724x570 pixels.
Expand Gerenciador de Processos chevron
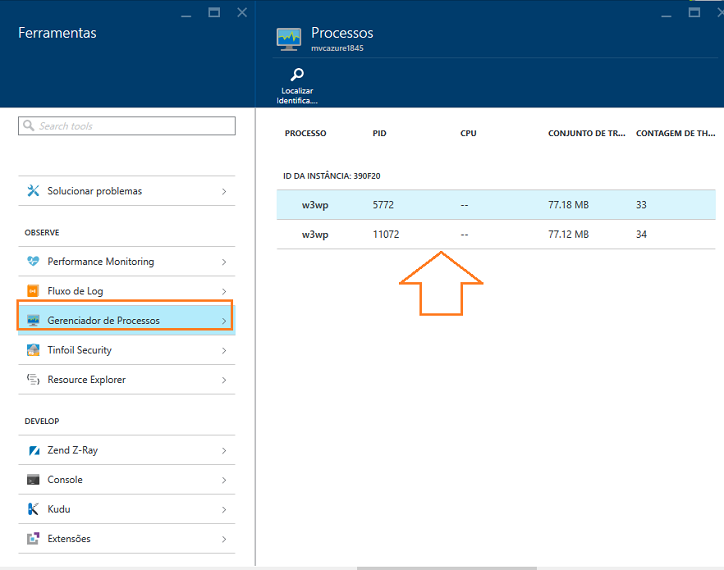(224, 321)
